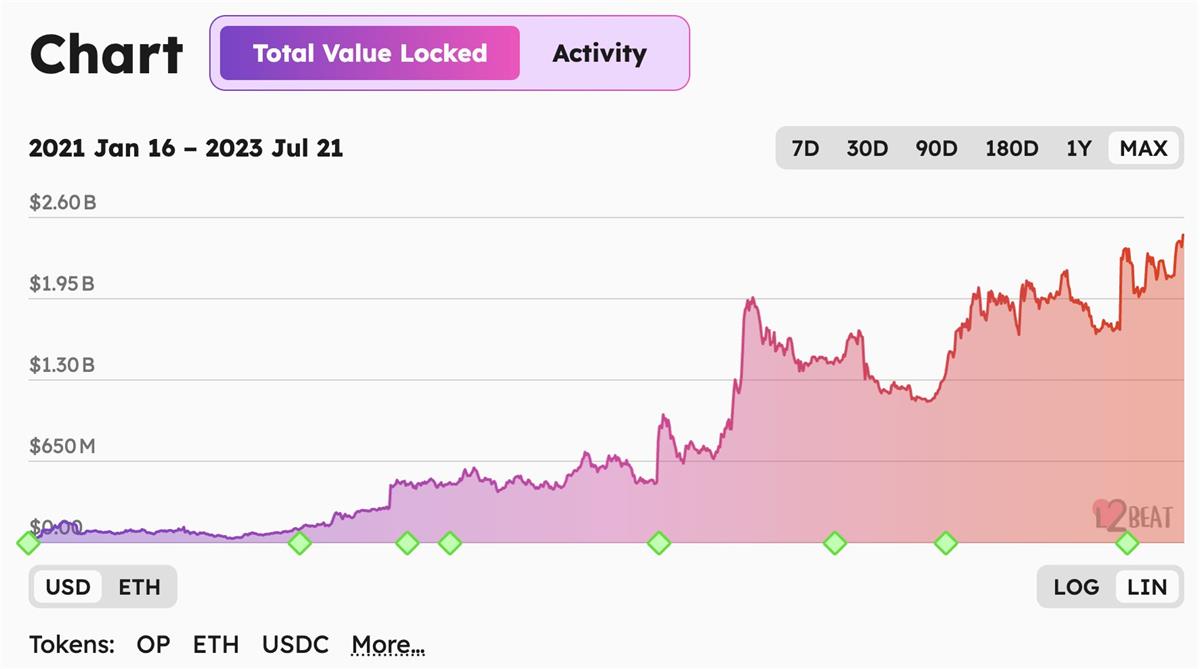Click the second green milestone diamond marker
This screenshot has width=1200, height=669.
click(x=299, y=543)
